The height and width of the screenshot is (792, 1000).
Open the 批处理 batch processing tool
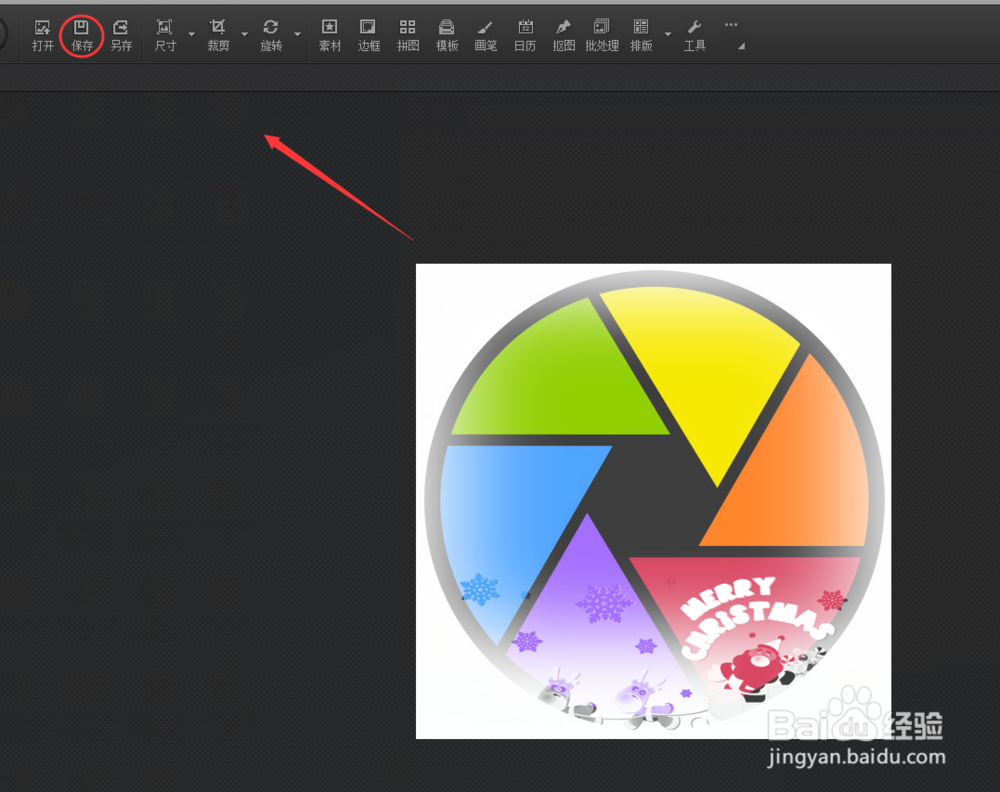pos(602,36)
